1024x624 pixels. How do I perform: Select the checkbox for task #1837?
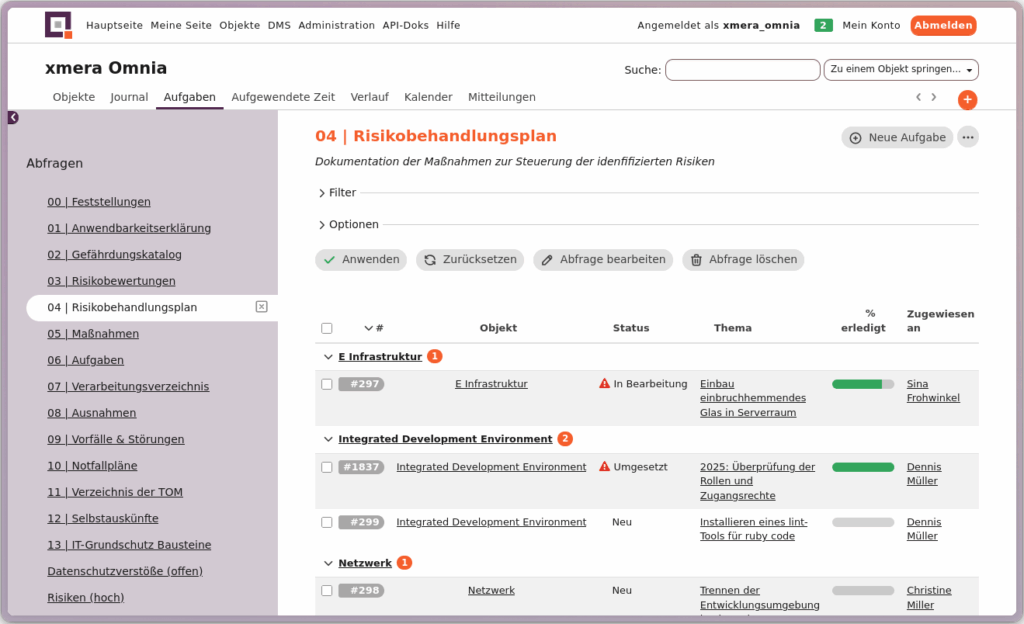(327, 467)
